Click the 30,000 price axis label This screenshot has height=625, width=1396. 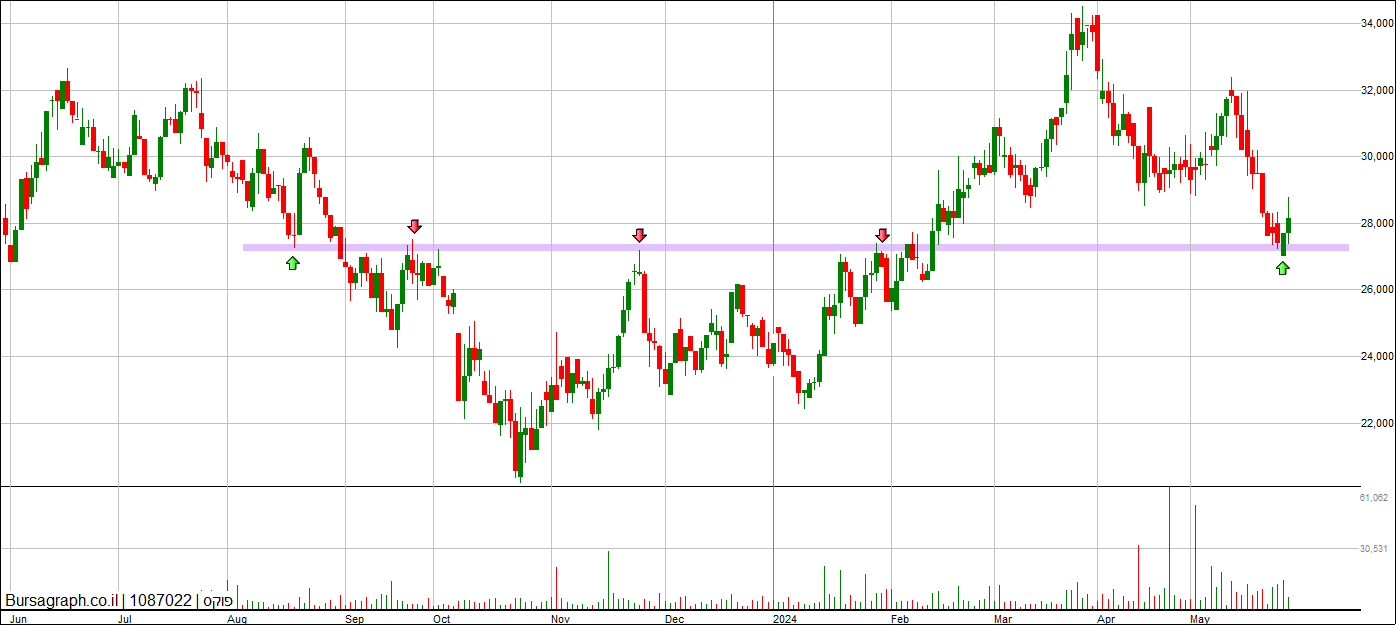pyautogui.click(x=1377, y=156)
